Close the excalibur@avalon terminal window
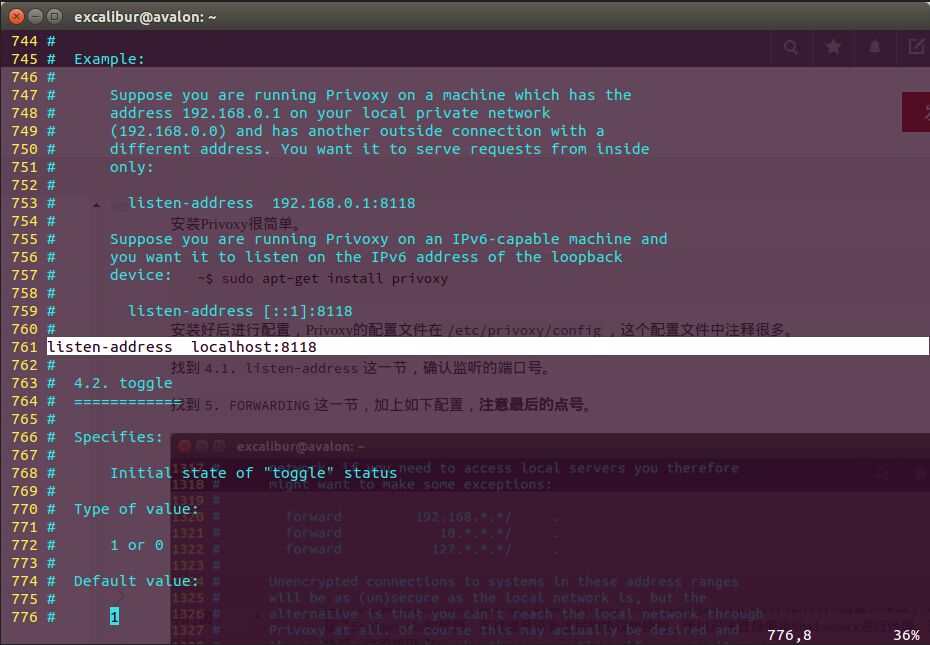 point(15,16)
